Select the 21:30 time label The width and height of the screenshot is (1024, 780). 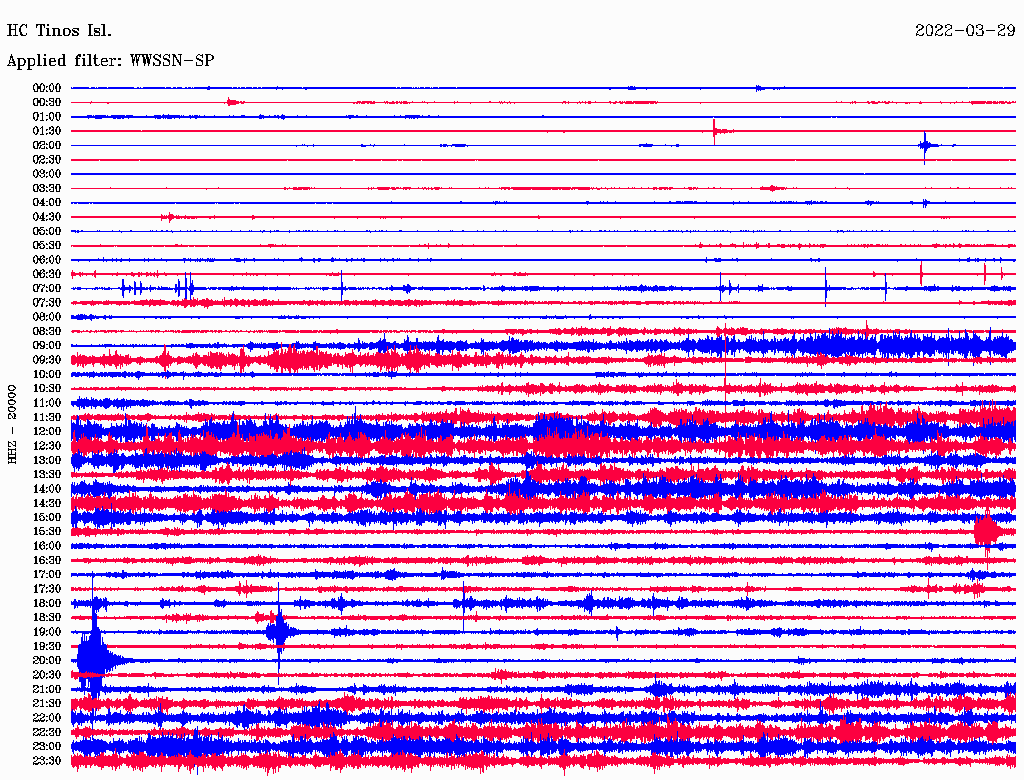tap(47, 704)
